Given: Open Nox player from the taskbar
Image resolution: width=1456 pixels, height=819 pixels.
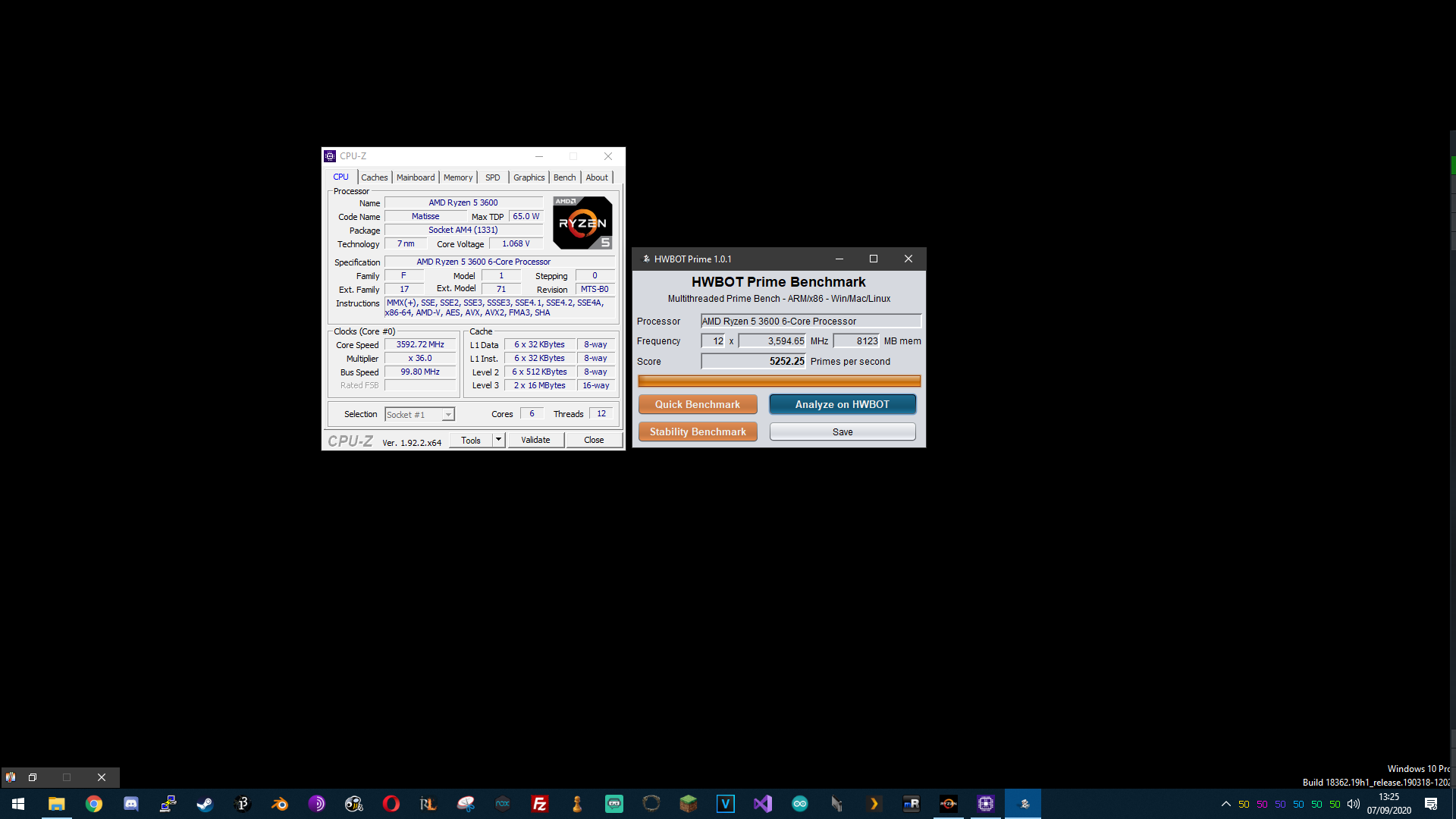Looking at the screenshot, I should coord(502,804).
